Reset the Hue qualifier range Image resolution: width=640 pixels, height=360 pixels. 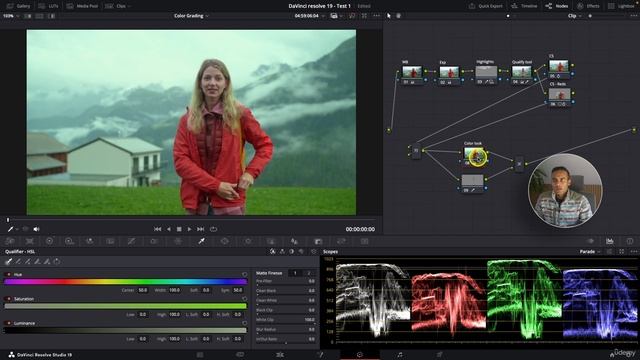(244, 274)
